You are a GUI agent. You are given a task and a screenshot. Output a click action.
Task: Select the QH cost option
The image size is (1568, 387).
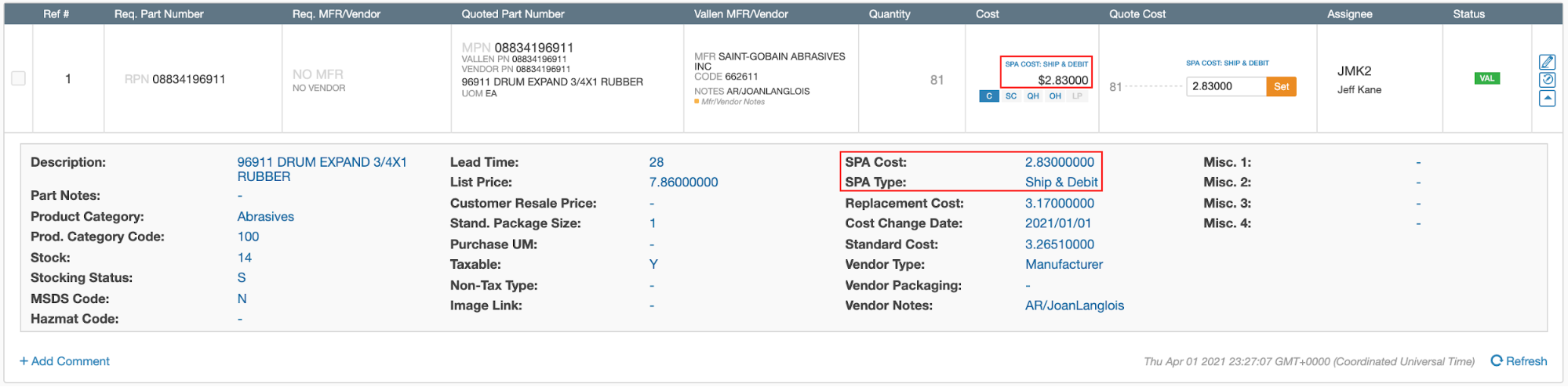[1033, 96]
